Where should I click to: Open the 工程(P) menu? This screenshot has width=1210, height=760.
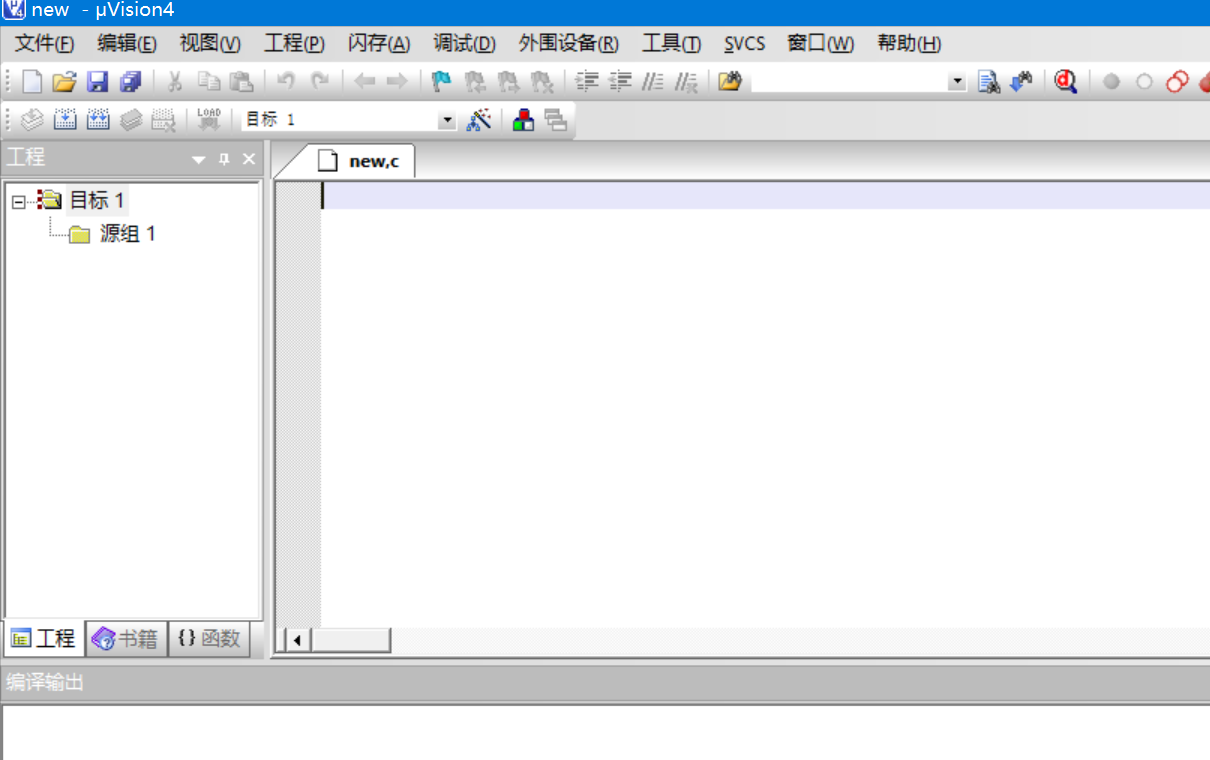tap(294, 43)
